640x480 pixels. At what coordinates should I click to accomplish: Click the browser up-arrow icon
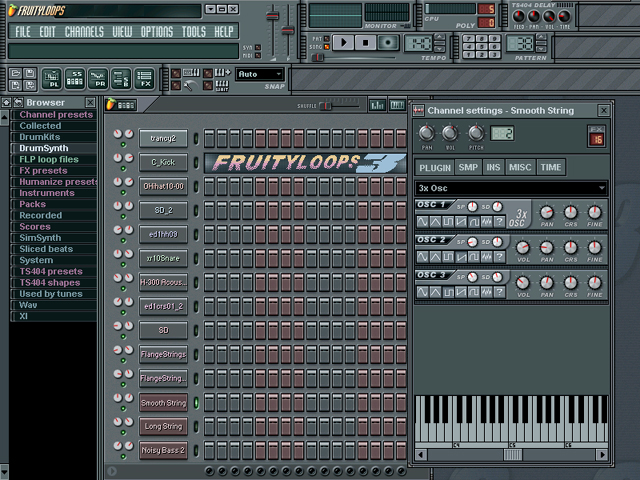(6, 102)
